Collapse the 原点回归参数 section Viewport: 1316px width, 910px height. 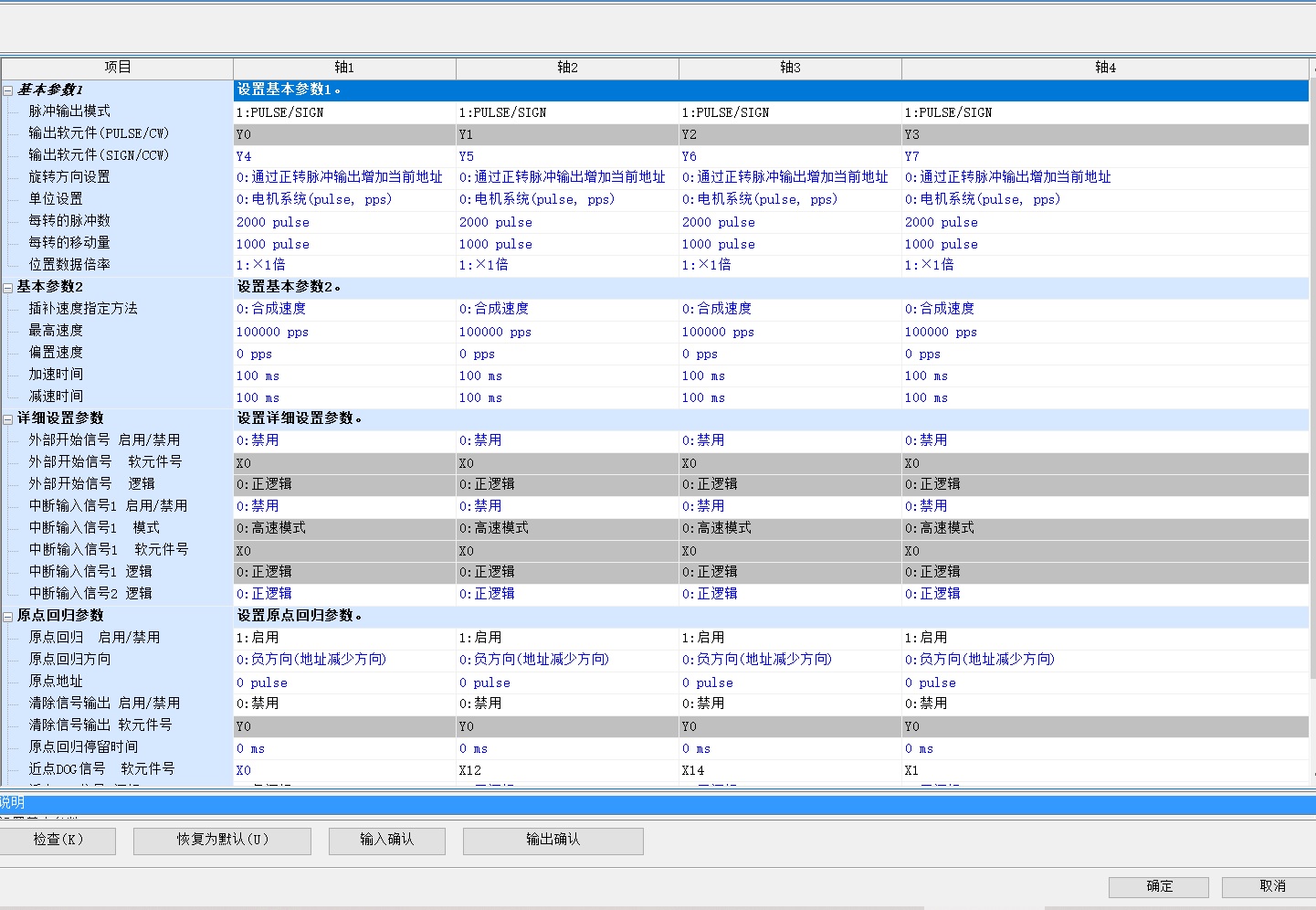(8, 617)
